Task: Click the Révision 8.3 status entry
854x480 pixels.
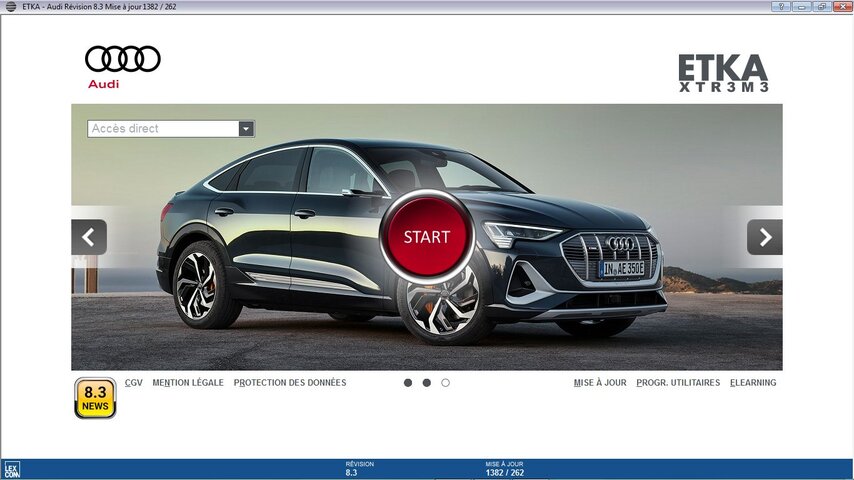Action: [359, 469]
